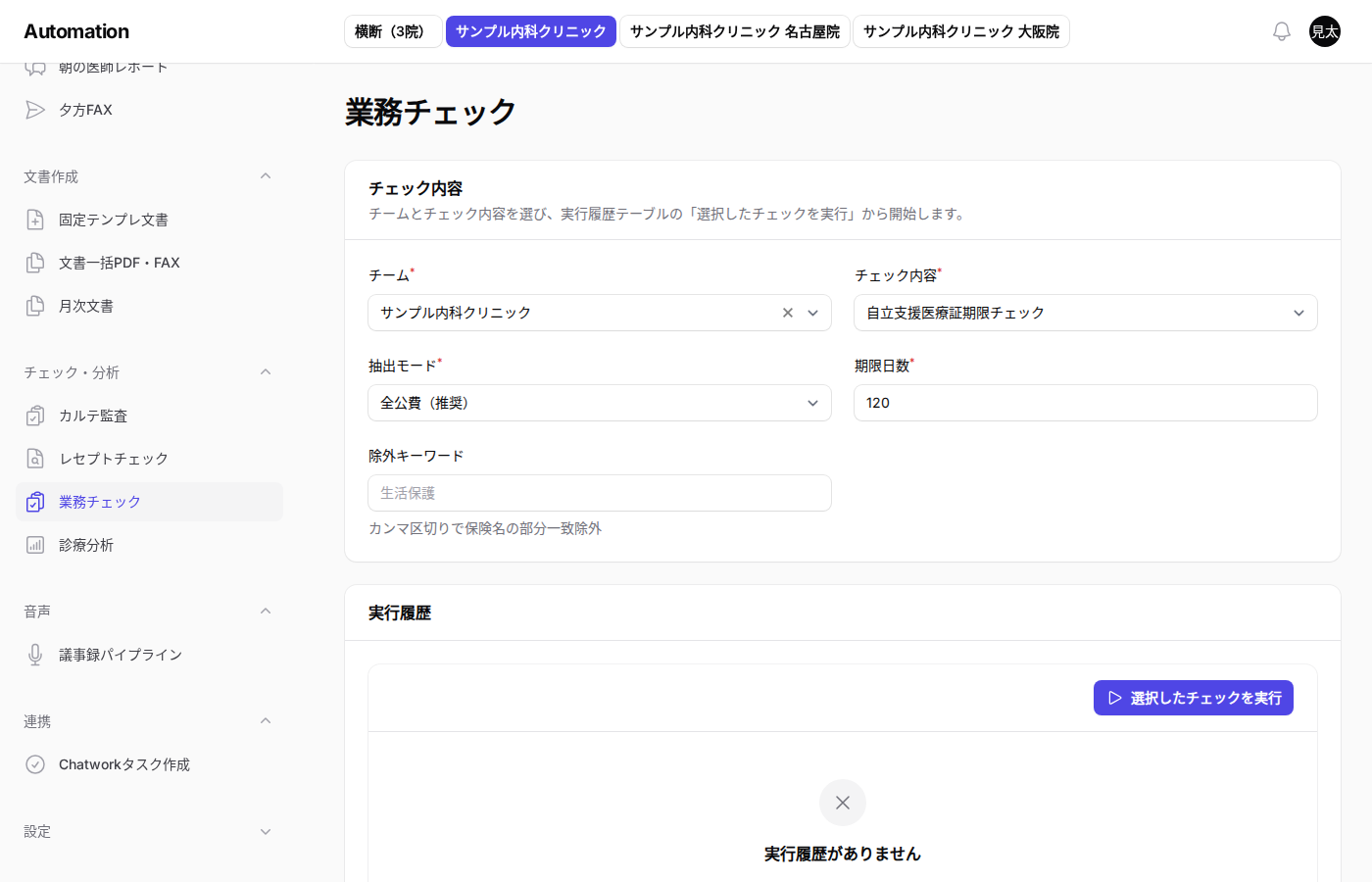Focus the 期限日数 input field
1372x882 pixels.
click(1086, 403)
